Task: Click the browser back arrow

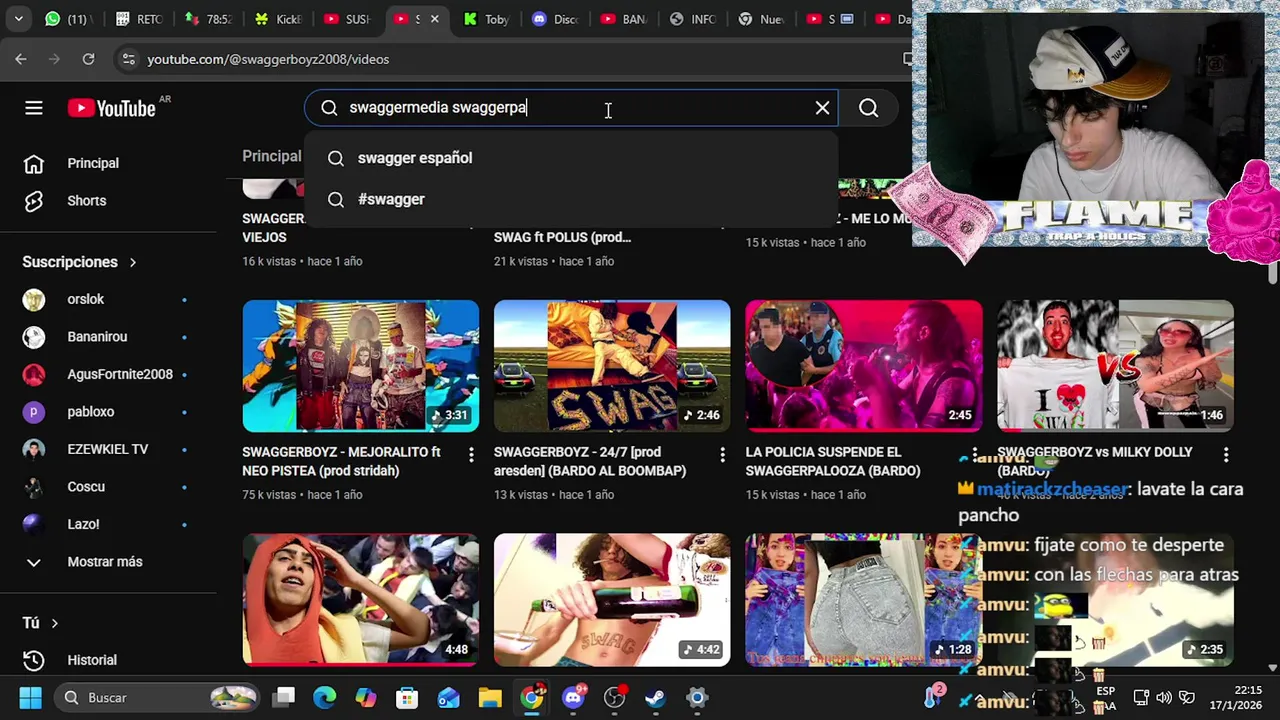Action: click(21, 59)
